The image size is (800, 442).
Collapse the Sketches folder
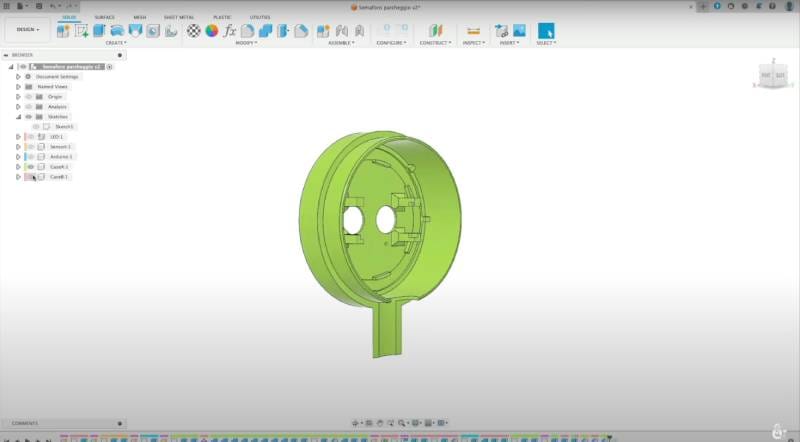click(x=18, y=117)
